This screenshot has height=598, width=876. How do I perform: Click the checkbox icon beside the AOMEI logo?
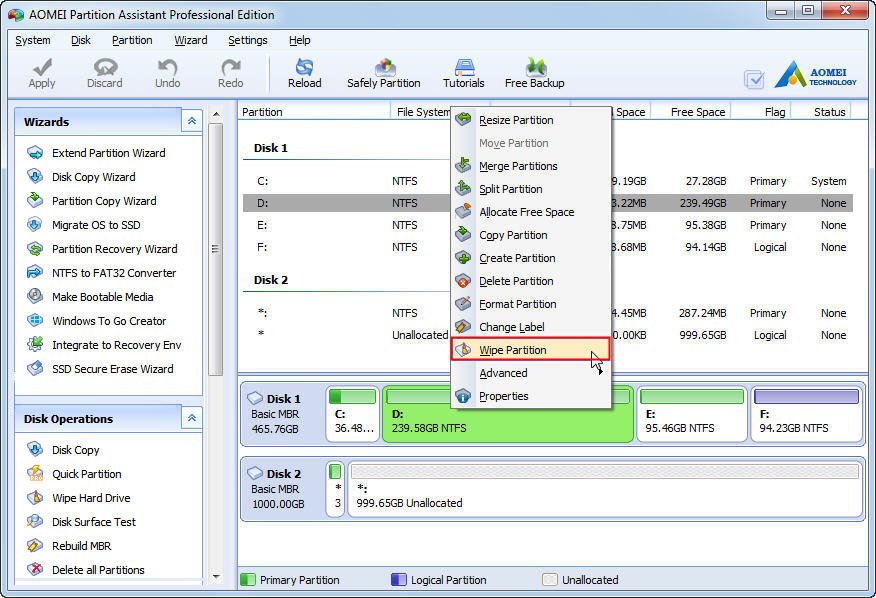754,80
